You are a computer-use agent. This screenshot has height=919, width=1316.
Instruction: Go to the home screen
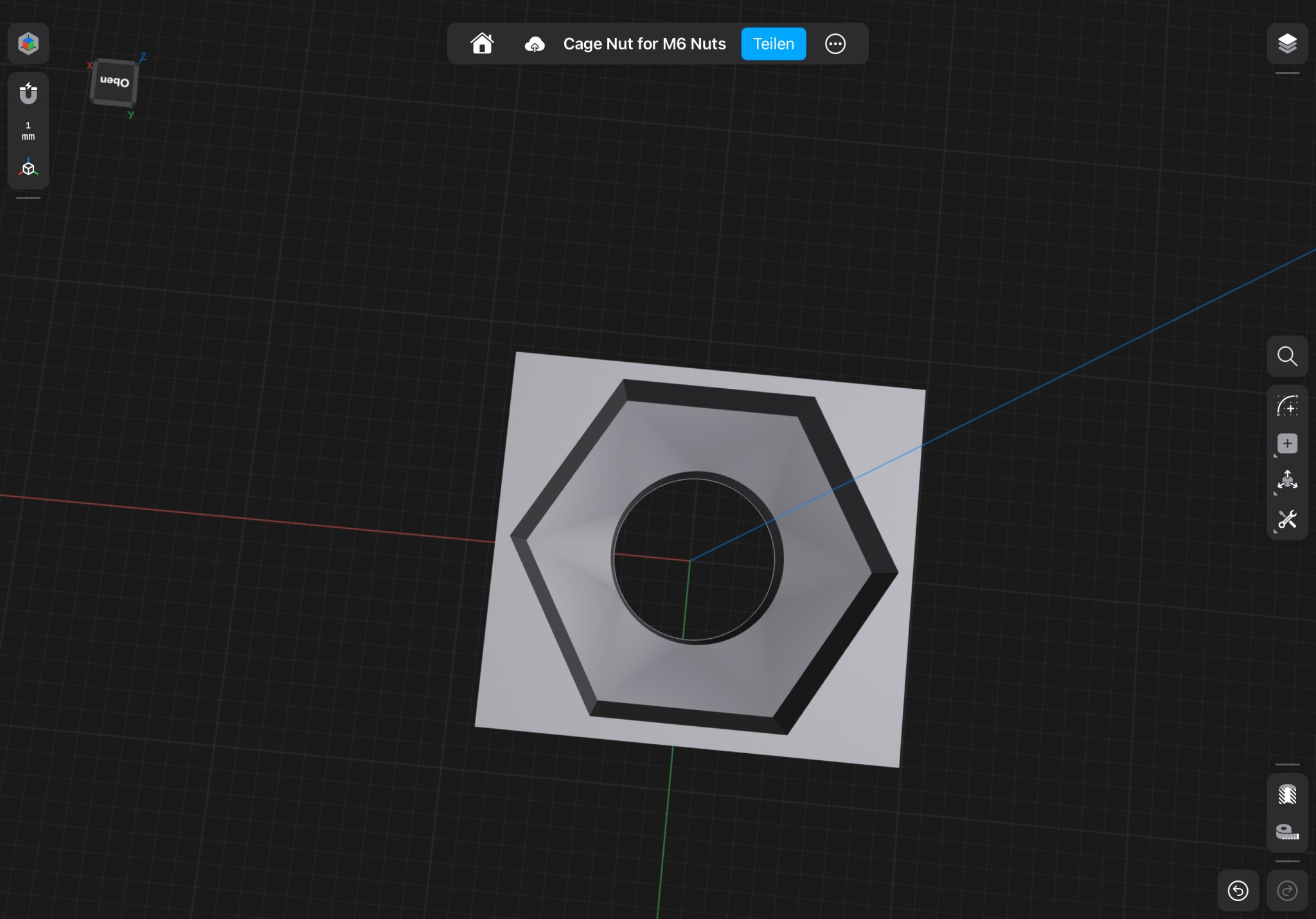[x=482, y=44]
